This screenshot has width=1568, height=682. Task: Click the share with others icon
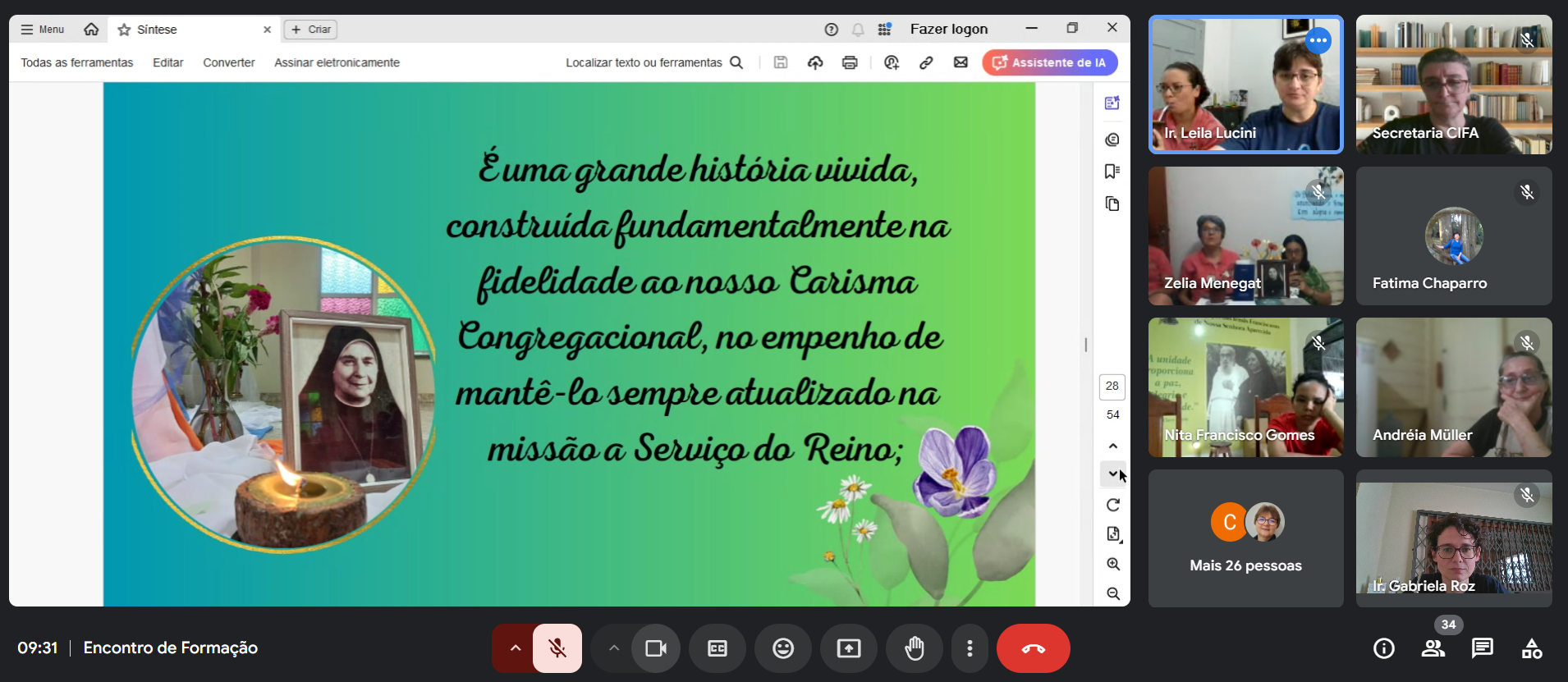click(892, 62)
